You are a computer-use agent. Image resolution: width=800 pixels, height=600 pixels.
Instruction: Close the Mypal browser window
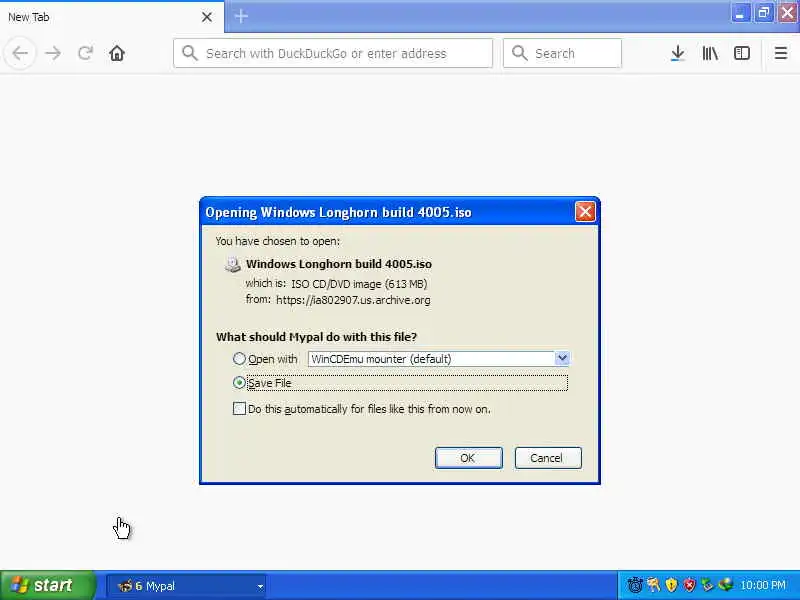pyautogui.click(x=787, y=13)
